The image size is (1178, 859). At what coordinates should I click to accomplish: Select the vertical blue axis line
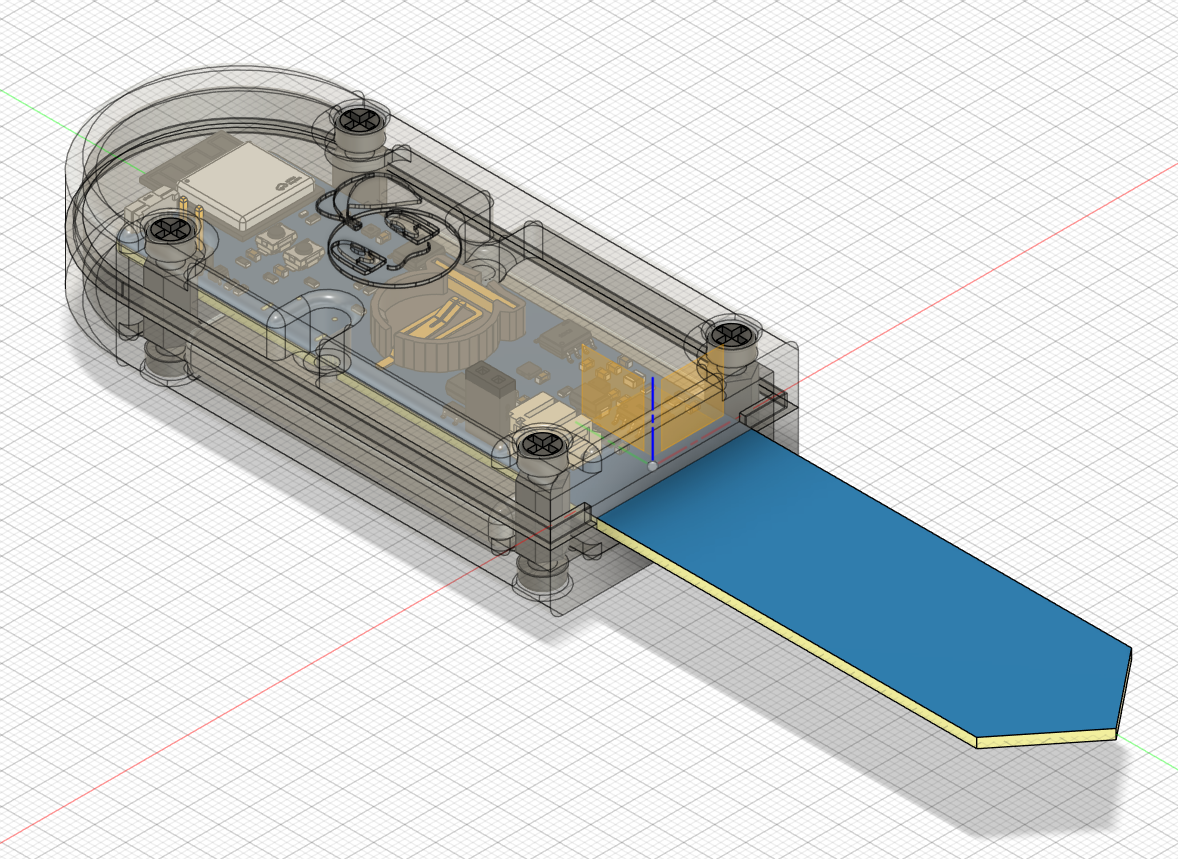click(x=653, y=419)
